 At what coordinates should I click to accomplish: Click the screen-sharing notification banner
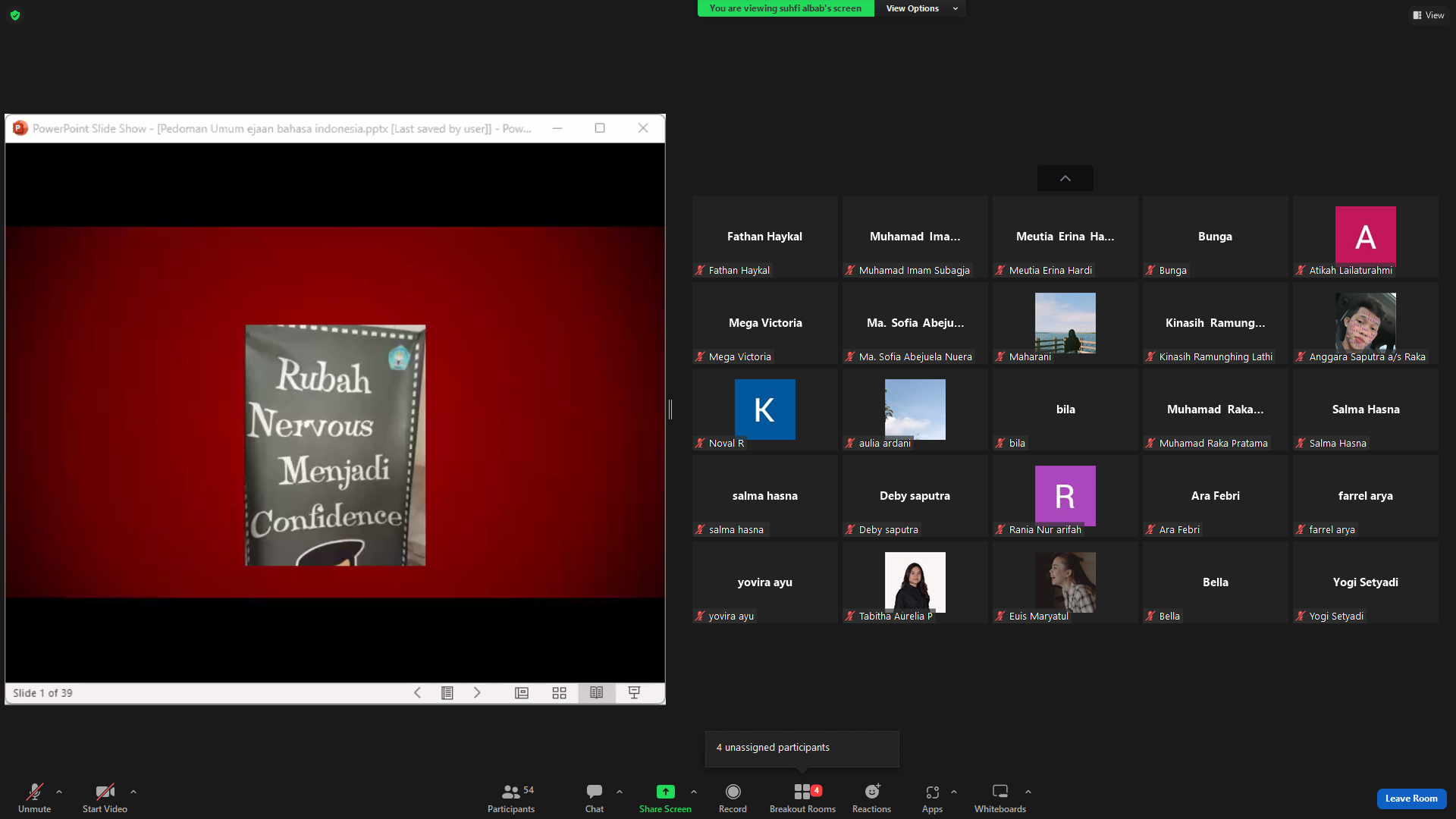coord(786,8)
